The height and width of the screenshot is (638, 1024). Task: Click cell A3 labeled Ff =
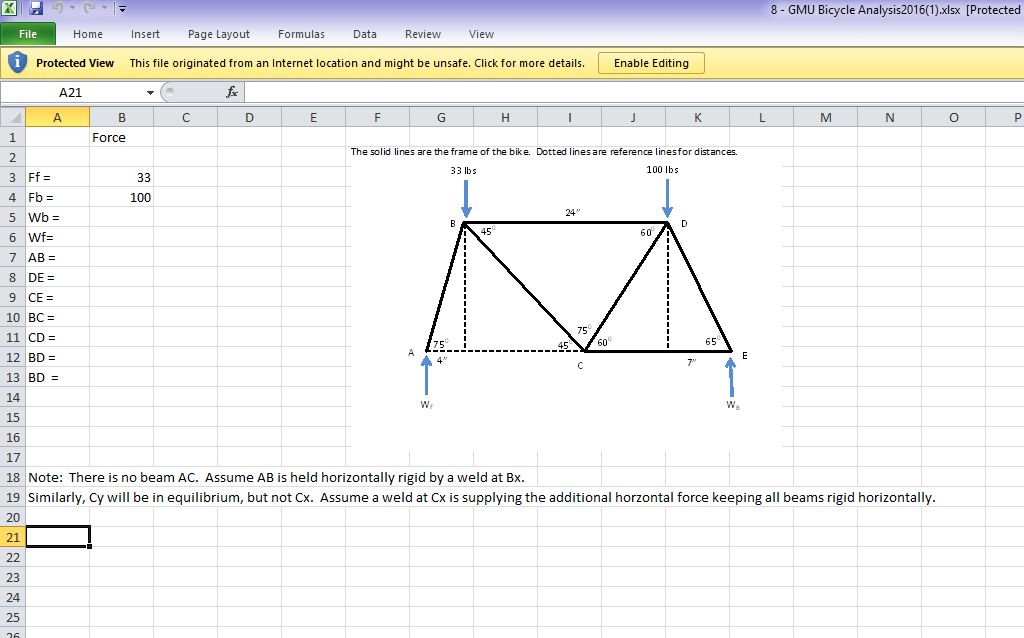pyautogui.click(x=57, y=178)
